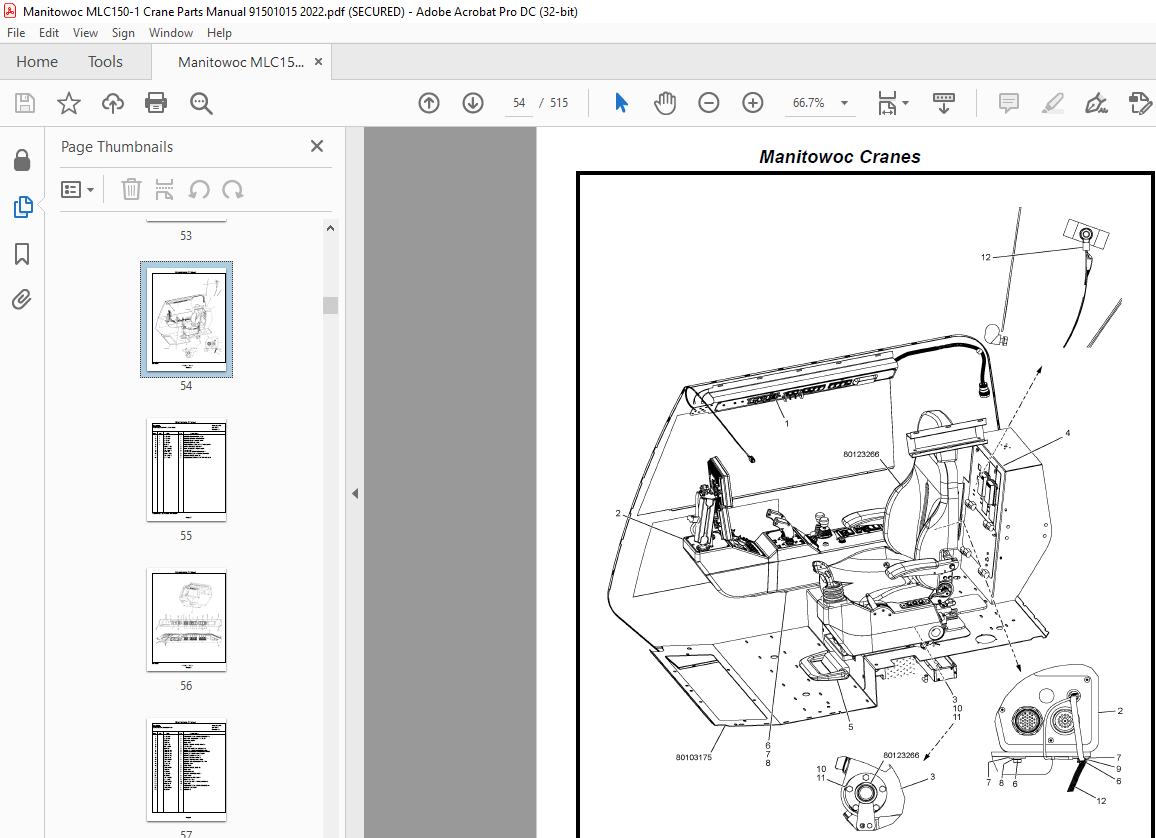Click the Manitowoc Cranes page heading
This screenshot has width=1156, height=838.
pos(840,157)
